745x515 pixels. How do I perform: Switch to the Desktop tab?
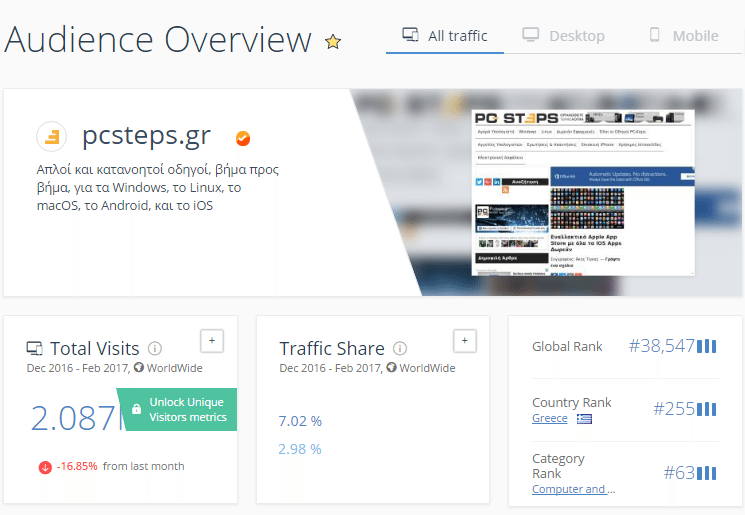pos(564,36)
